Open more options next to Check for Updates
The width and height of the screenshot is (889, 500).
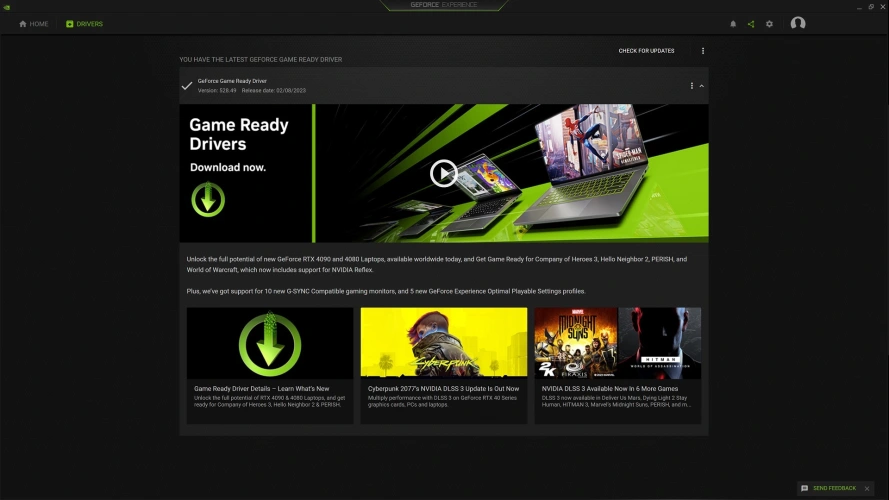pyautogui.click(x=703, y=51)
